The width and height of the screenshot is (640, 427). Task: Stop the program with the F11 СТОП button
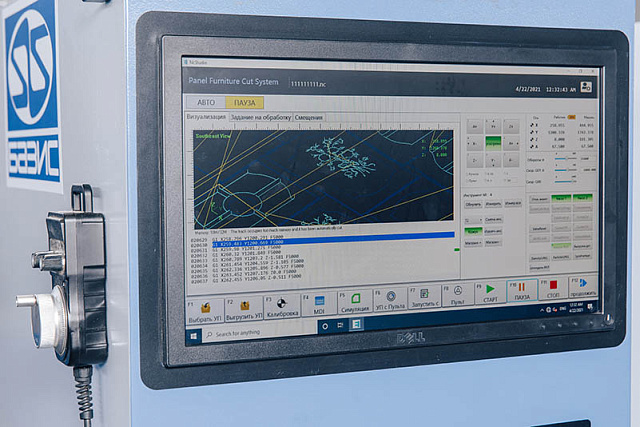(x=553, y=288)
